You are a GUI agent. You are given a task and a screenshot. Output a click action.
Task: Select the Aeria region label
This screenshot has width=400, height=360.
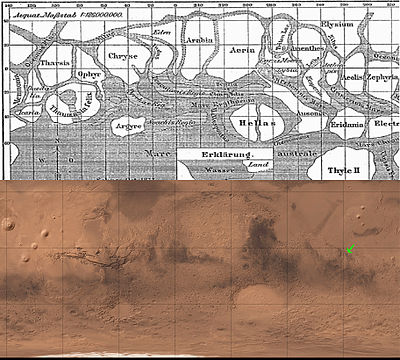(242, 50)
